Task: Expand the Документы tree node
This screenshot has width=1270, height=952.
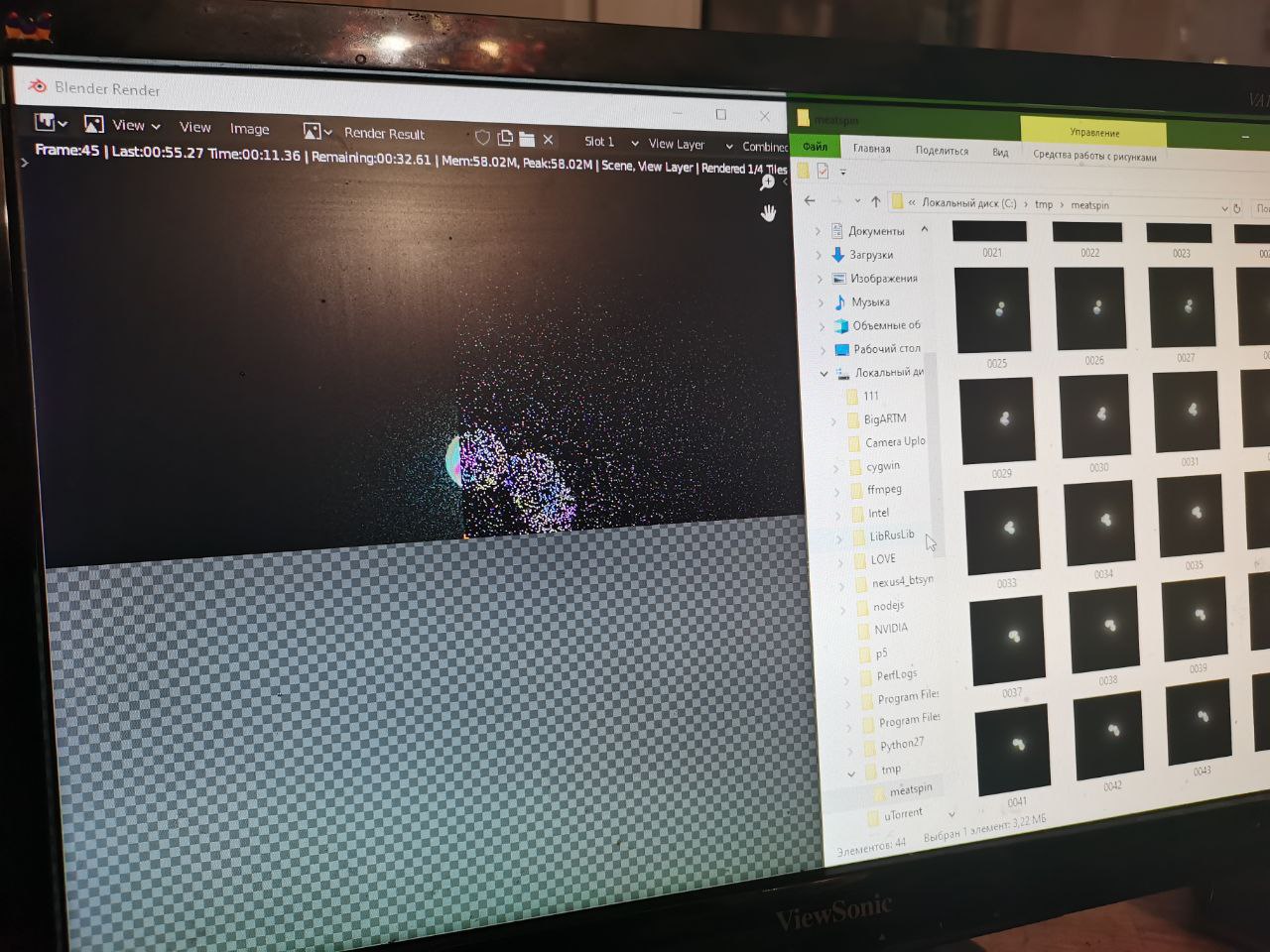Action: click(818, 231)
